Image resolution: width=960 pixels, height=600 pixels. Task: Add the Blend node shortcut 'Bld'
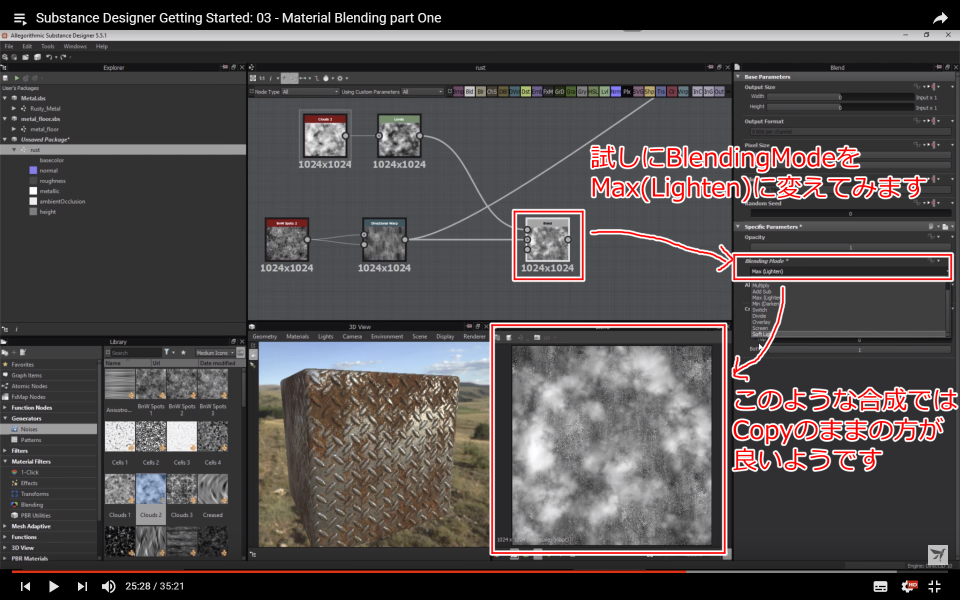pyautogui.click(x=470, y=91)
